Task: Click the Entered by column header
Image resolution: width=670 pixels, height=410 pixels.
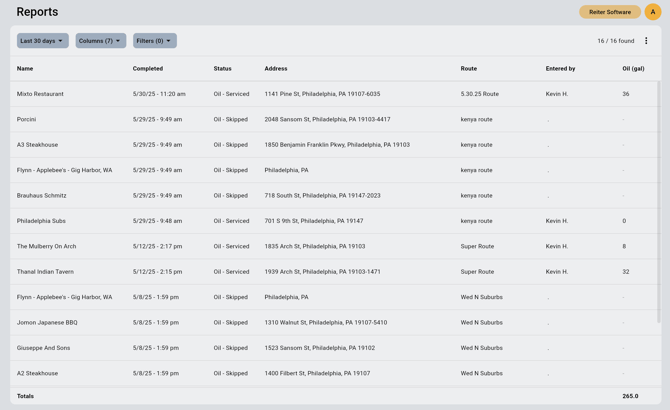Action: click(x=560, y=69)
